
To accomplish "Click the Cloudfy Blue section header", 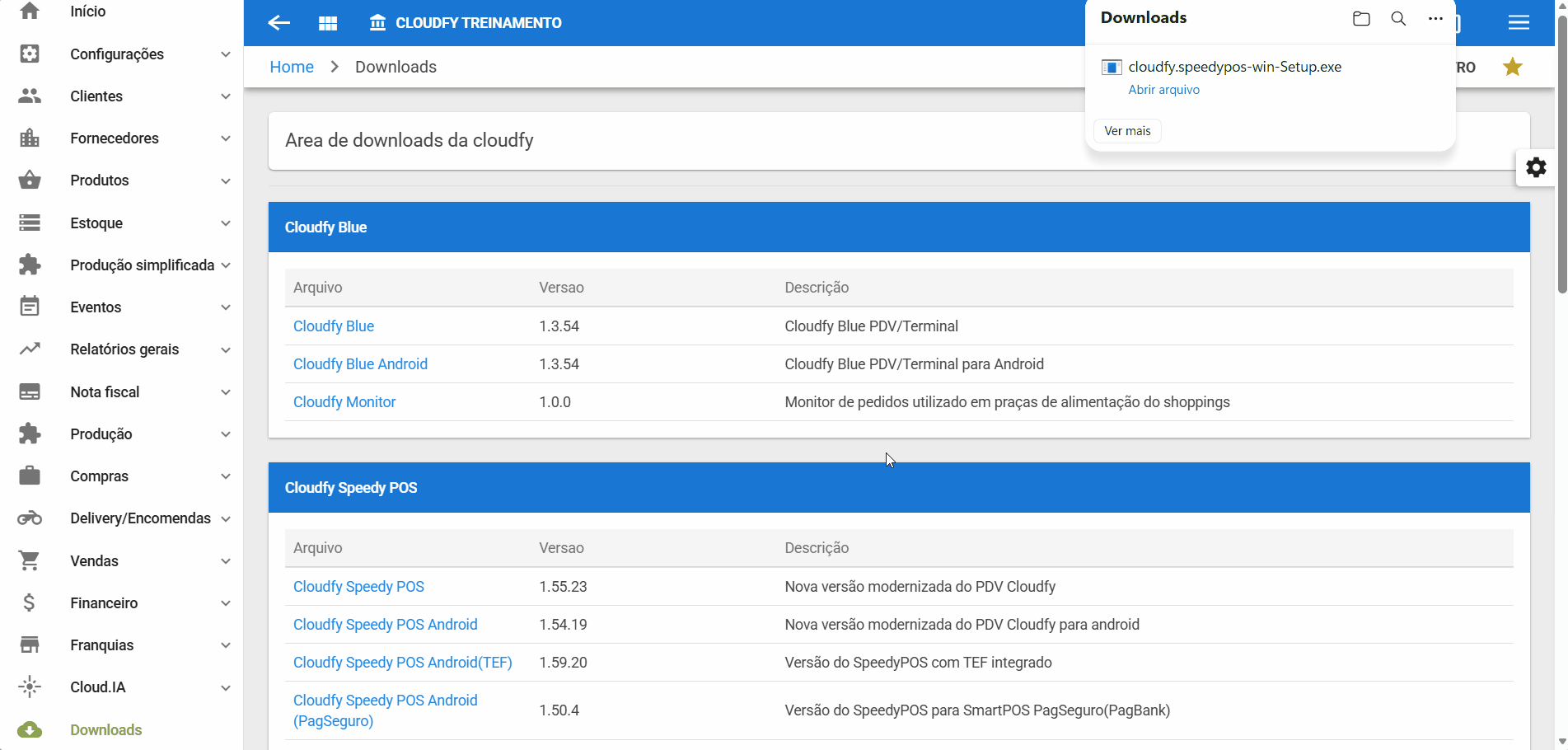I will [x=899, y=227].
